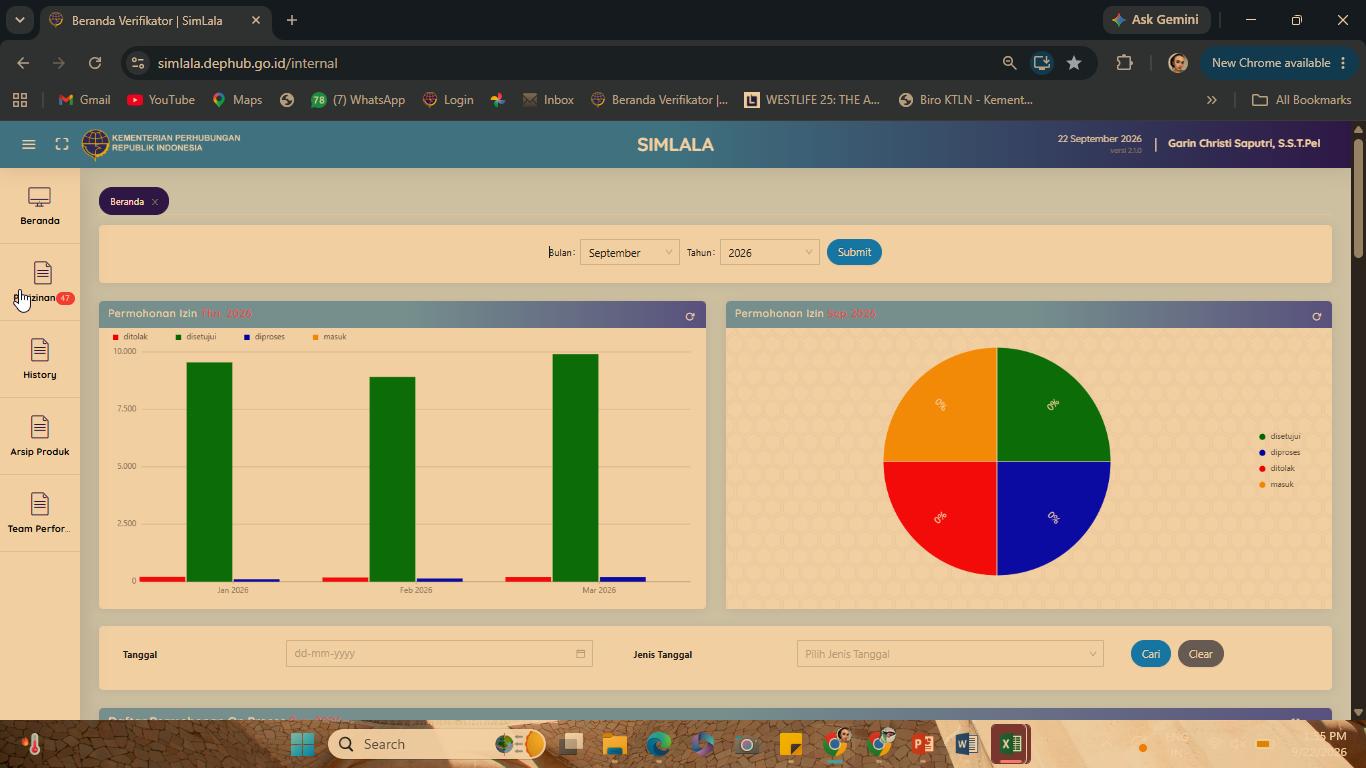Viewport: 1366px width, 768px height.
Task: Open Arsip Produk from the sidebar
Action: point(40,436)
